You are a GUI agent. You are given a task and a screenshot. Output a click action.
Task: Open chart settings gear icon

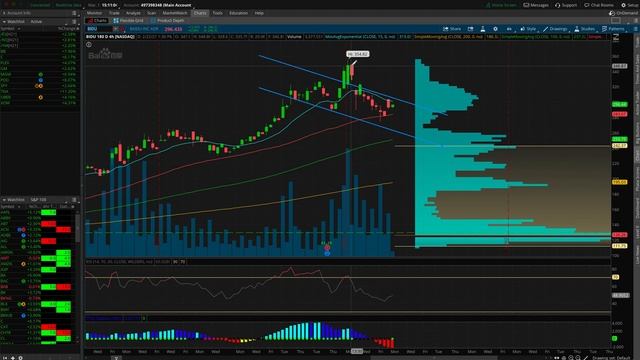[495, 29]
